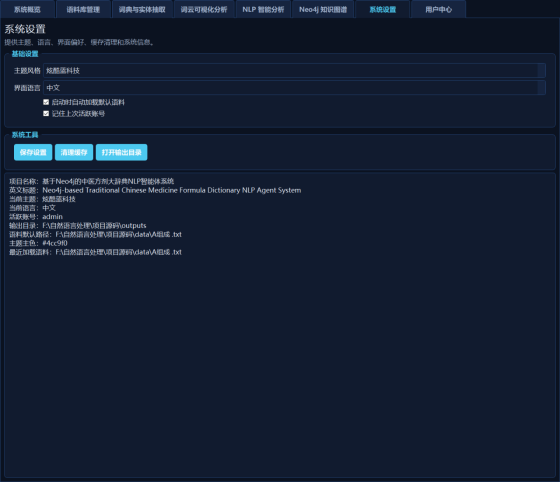Screen dimensions: 560x483
Task: Select the 词云可视化分析 tab
Action: pyautogui.click(x=204, y=9)
